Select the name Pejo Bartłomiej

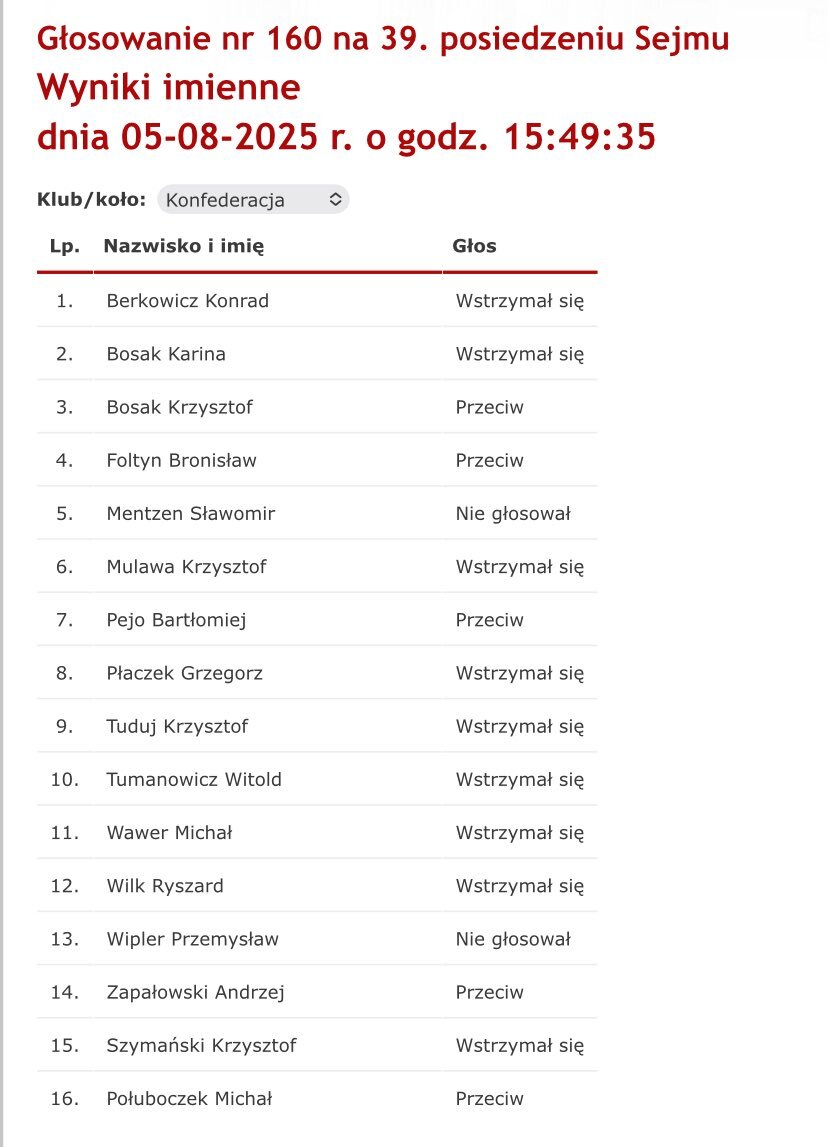[176, 620]
